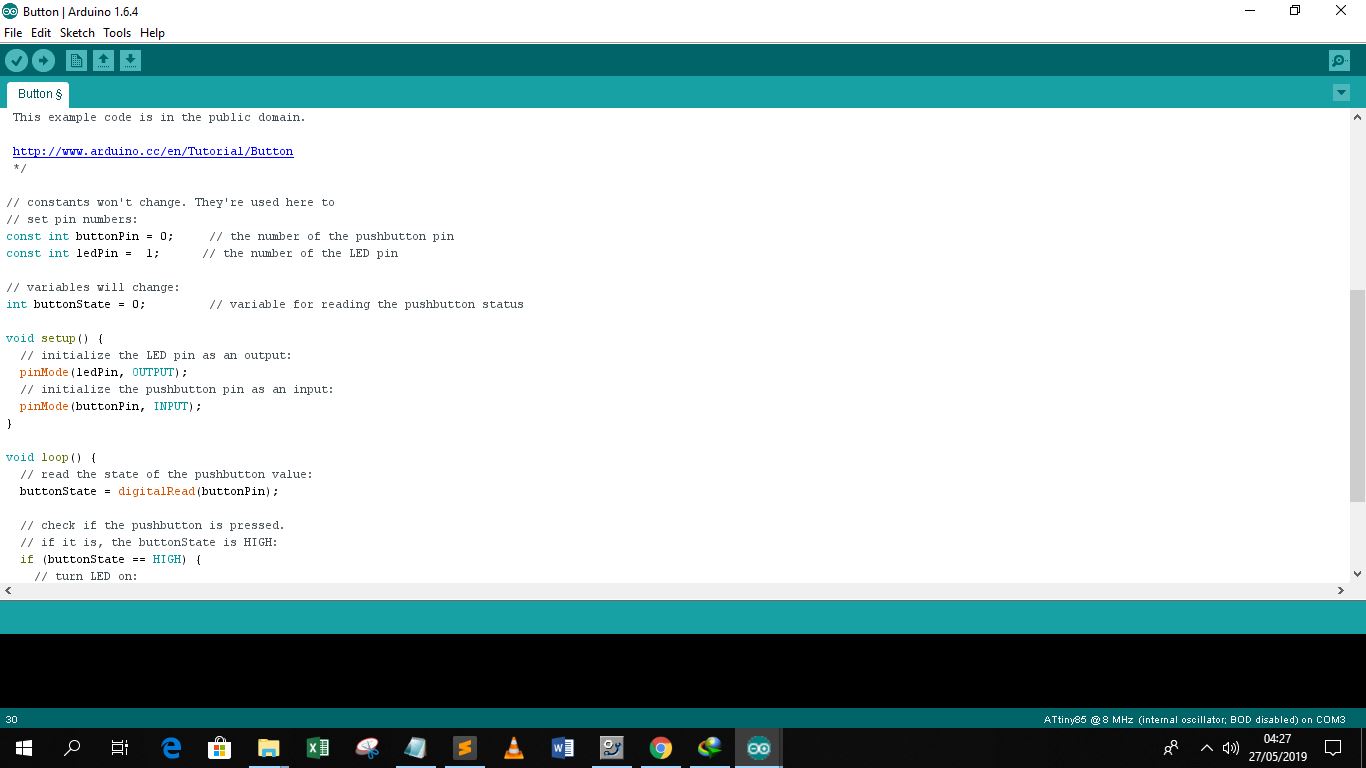Screen dimensions: 1366x768
Task: Open VLC media player from taskbar
Action: pos(514,748)
